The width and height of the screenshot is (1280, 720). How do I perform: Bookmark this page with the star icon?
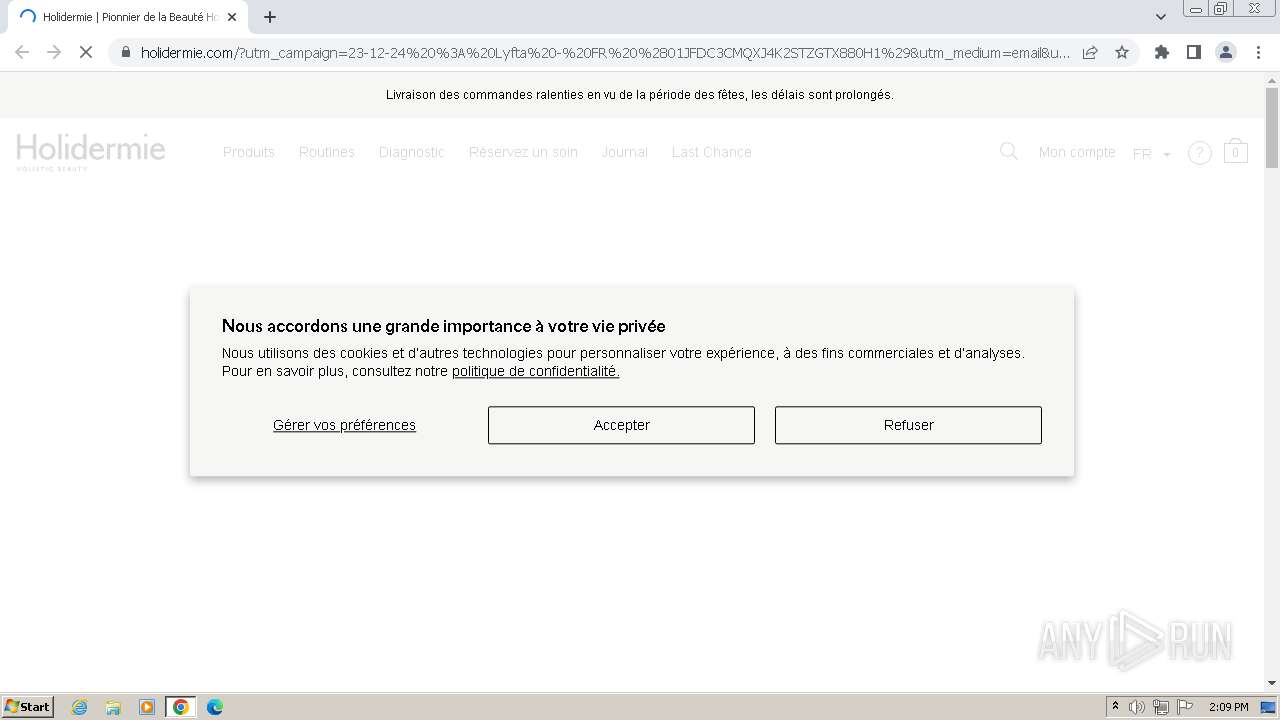[1122, 52]
